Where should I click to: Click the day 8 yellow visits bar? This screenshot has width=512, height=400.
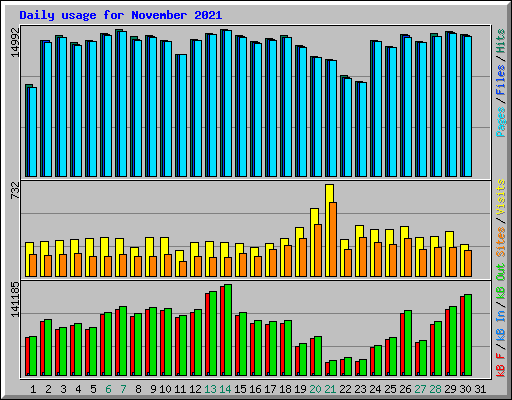pos(134,262)
